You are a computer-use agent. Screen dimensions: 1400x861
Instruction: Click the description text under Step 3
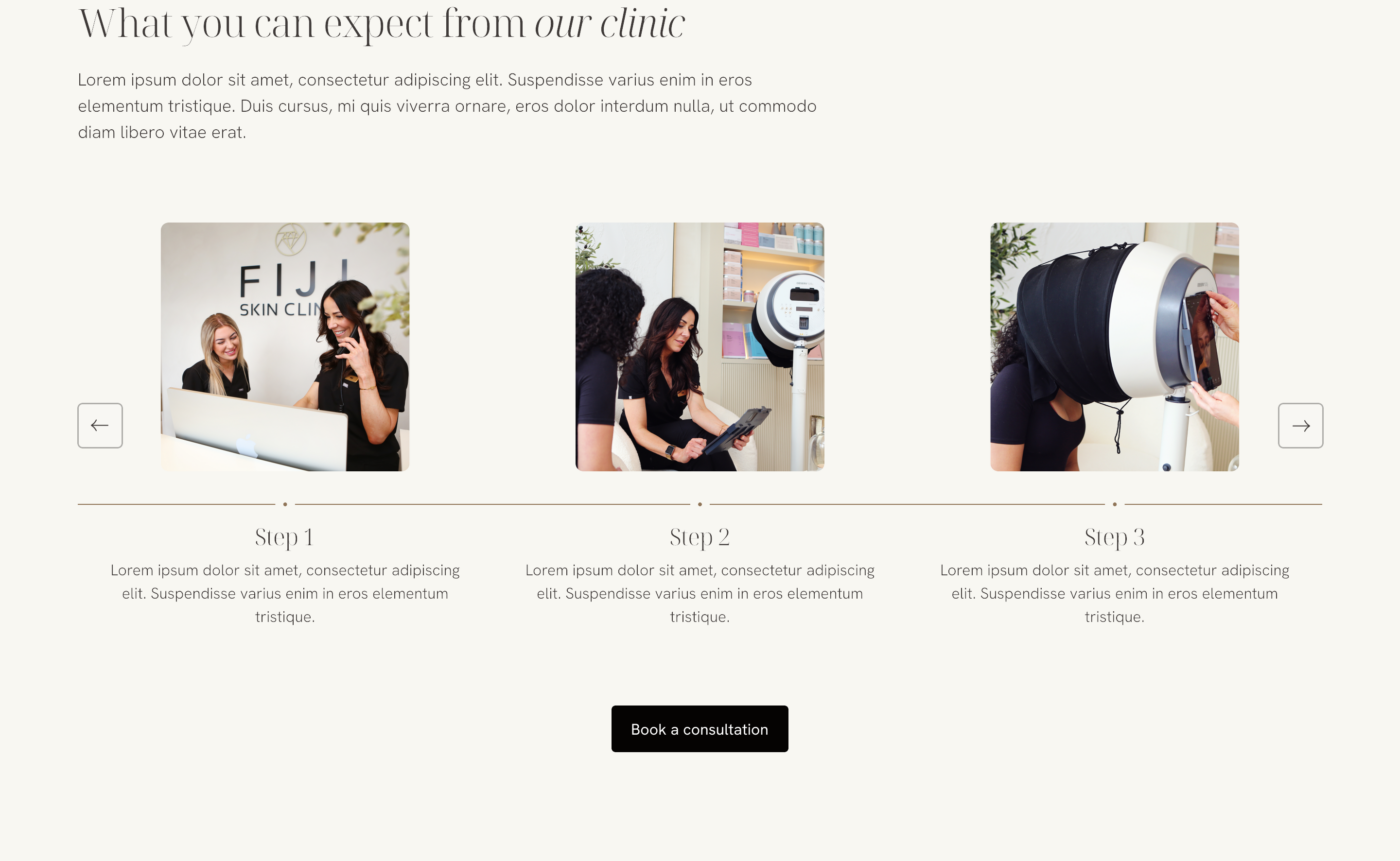tap(1114, 593)
